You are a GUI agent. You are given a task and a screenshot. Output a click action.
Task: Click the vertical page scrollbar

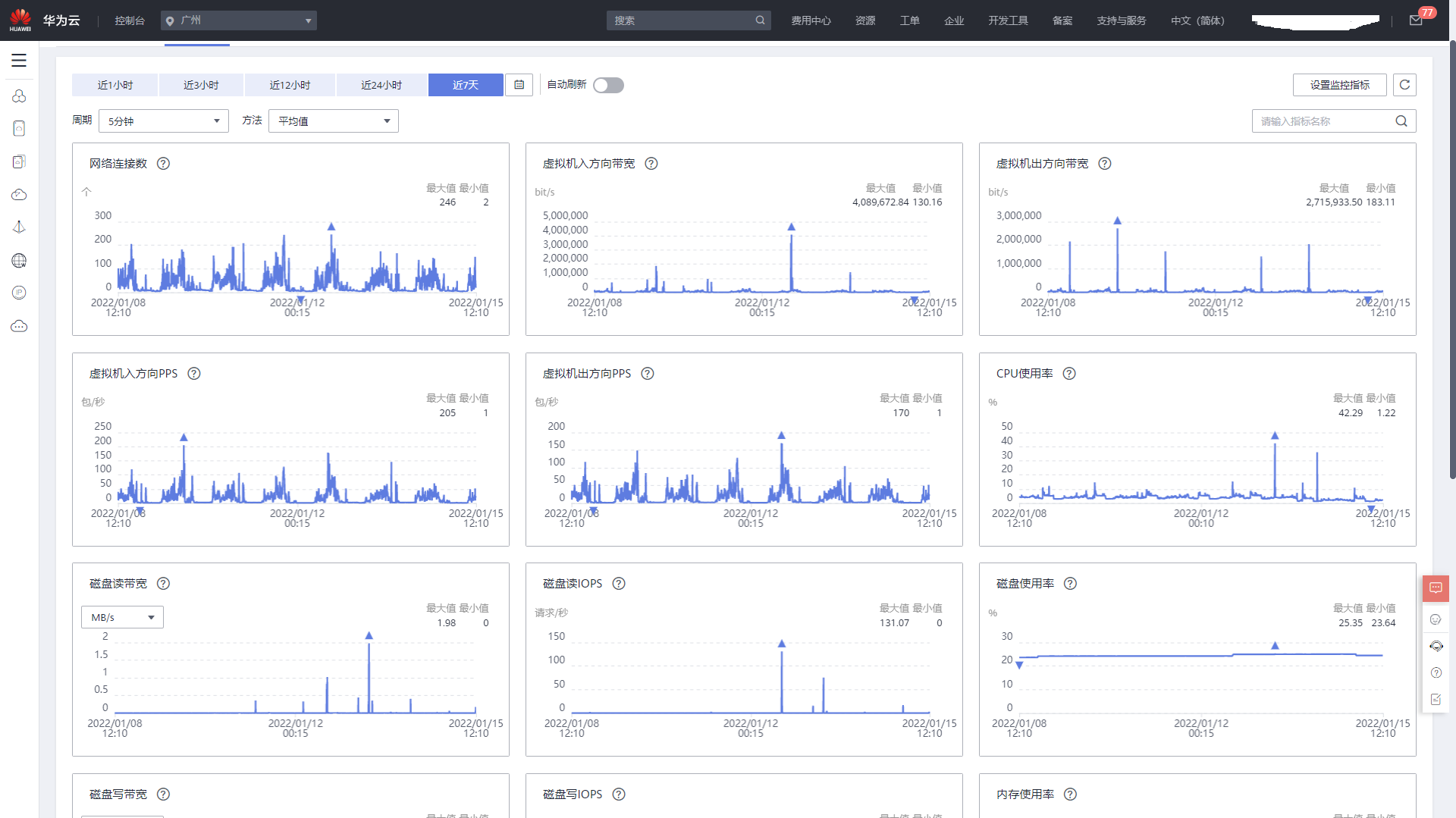pyautogui.click(x=1451, y=258)
